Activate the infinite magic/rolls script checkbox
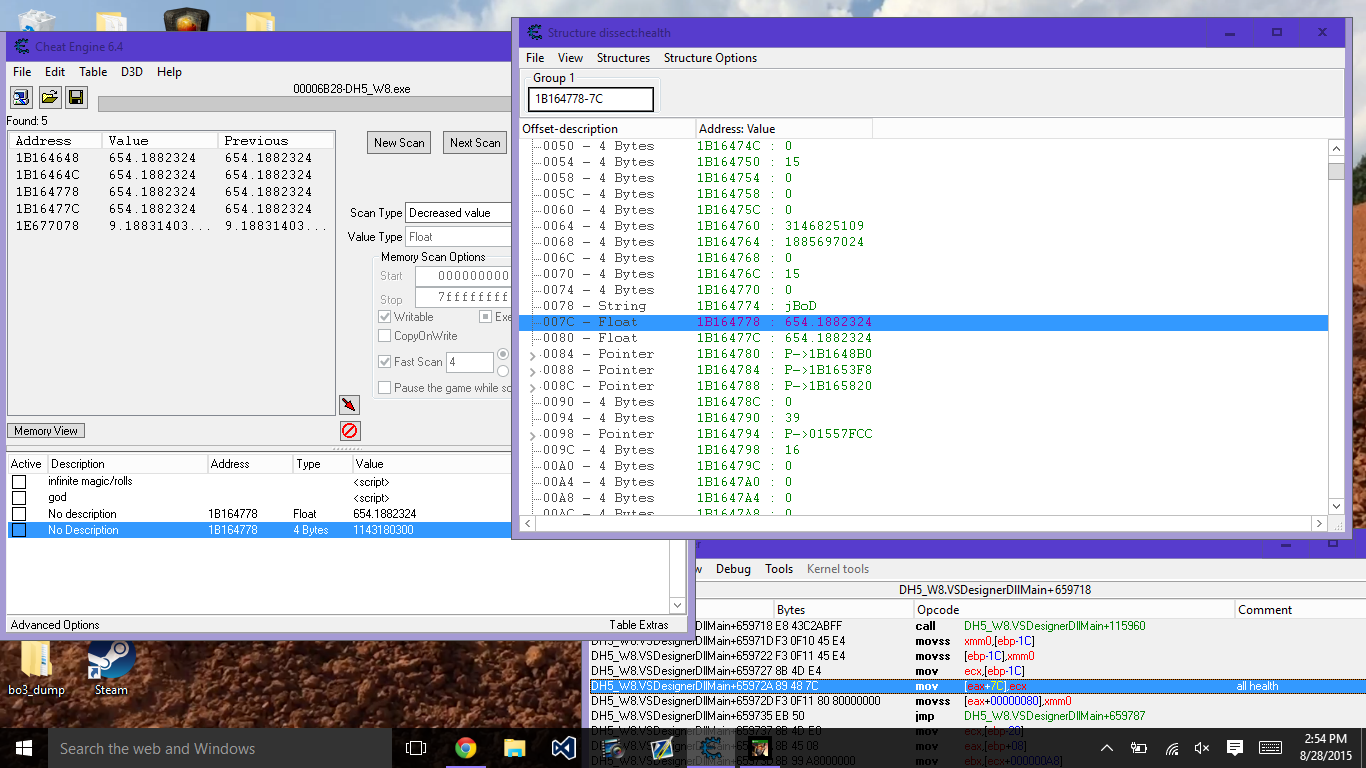Image resolution: width=1366 pixels, height=768 pixels. 19,482
